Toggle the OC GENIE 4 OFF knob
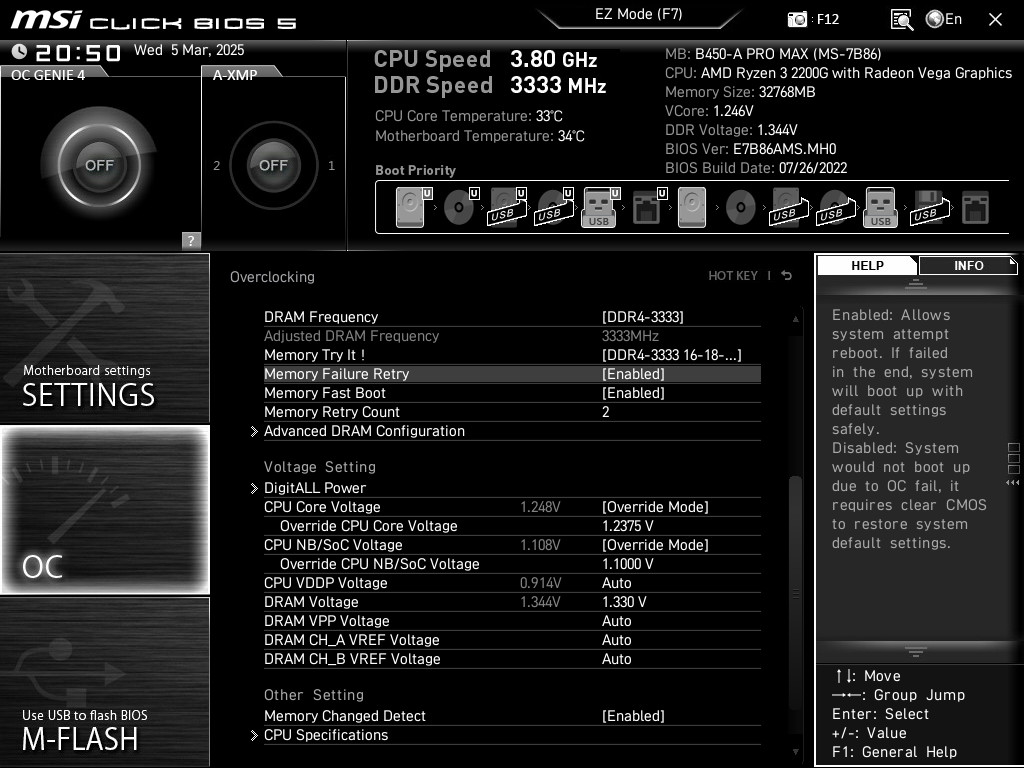Screen dimensions: 1024x768 coord(99,165)
